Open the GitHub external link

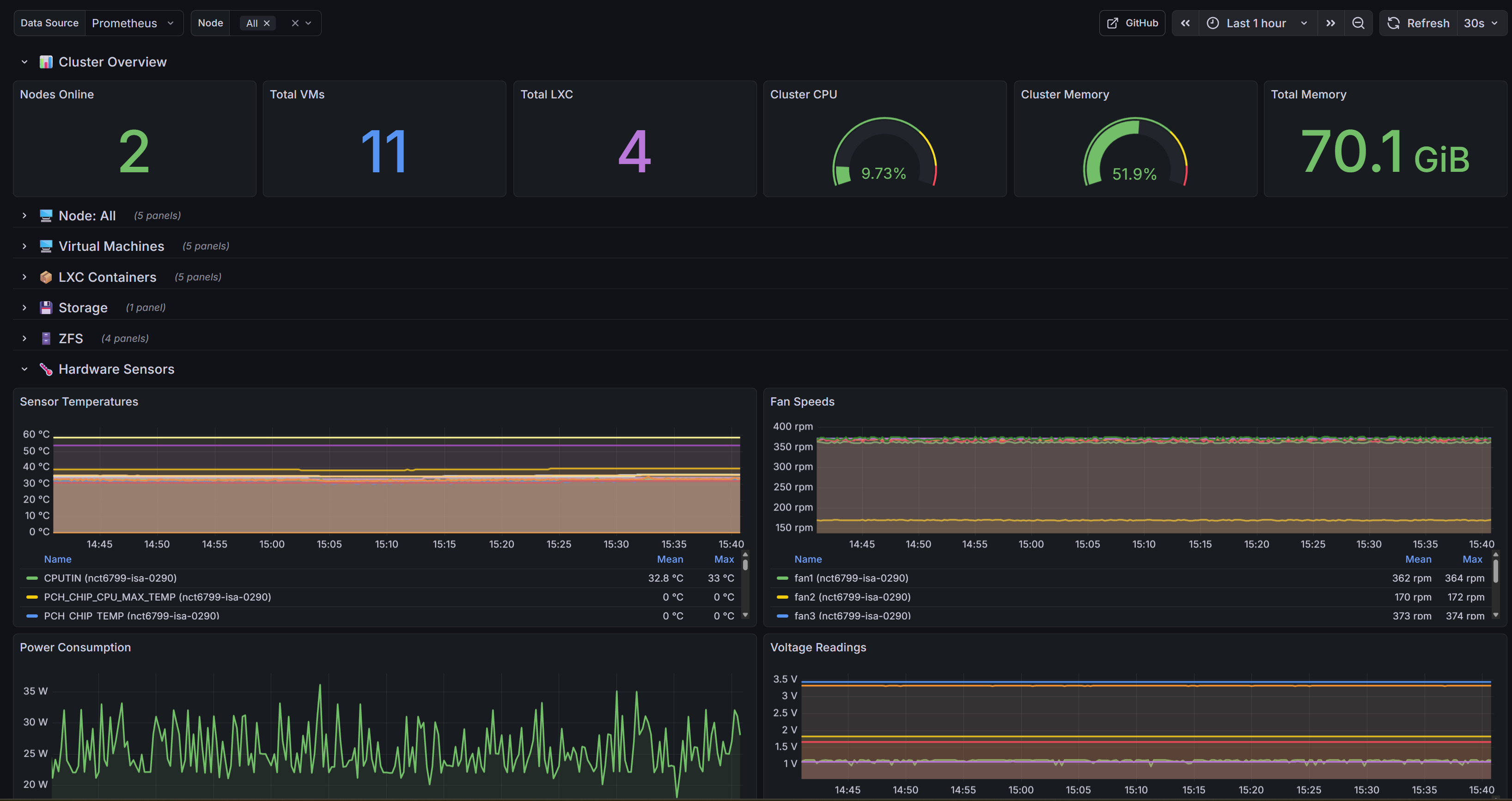(1132, 23)
